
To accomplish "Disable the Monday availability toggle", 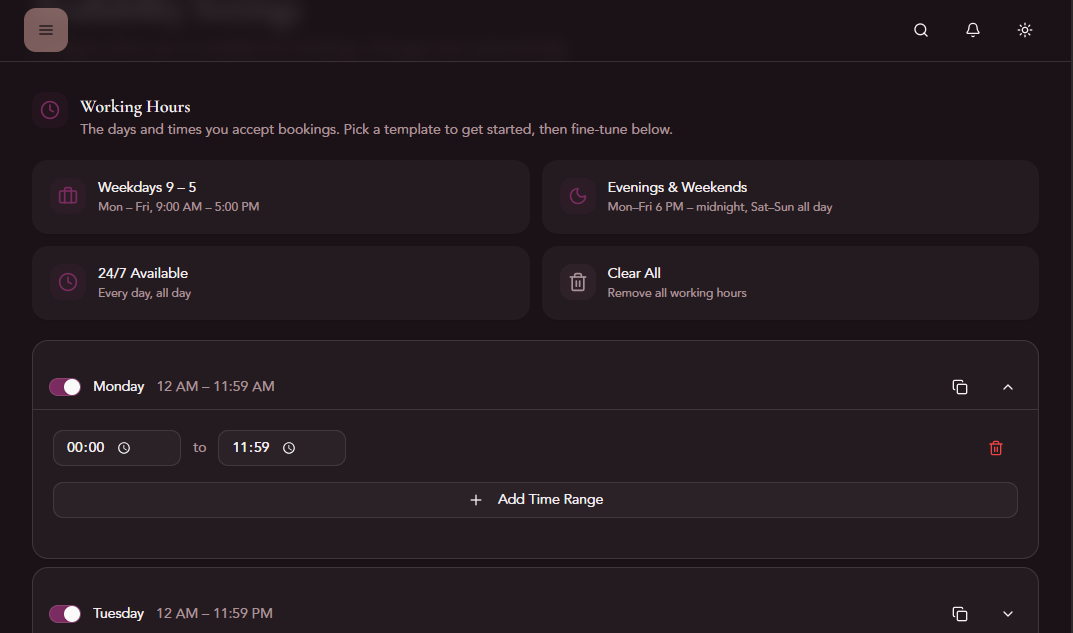I will point(64,386).
